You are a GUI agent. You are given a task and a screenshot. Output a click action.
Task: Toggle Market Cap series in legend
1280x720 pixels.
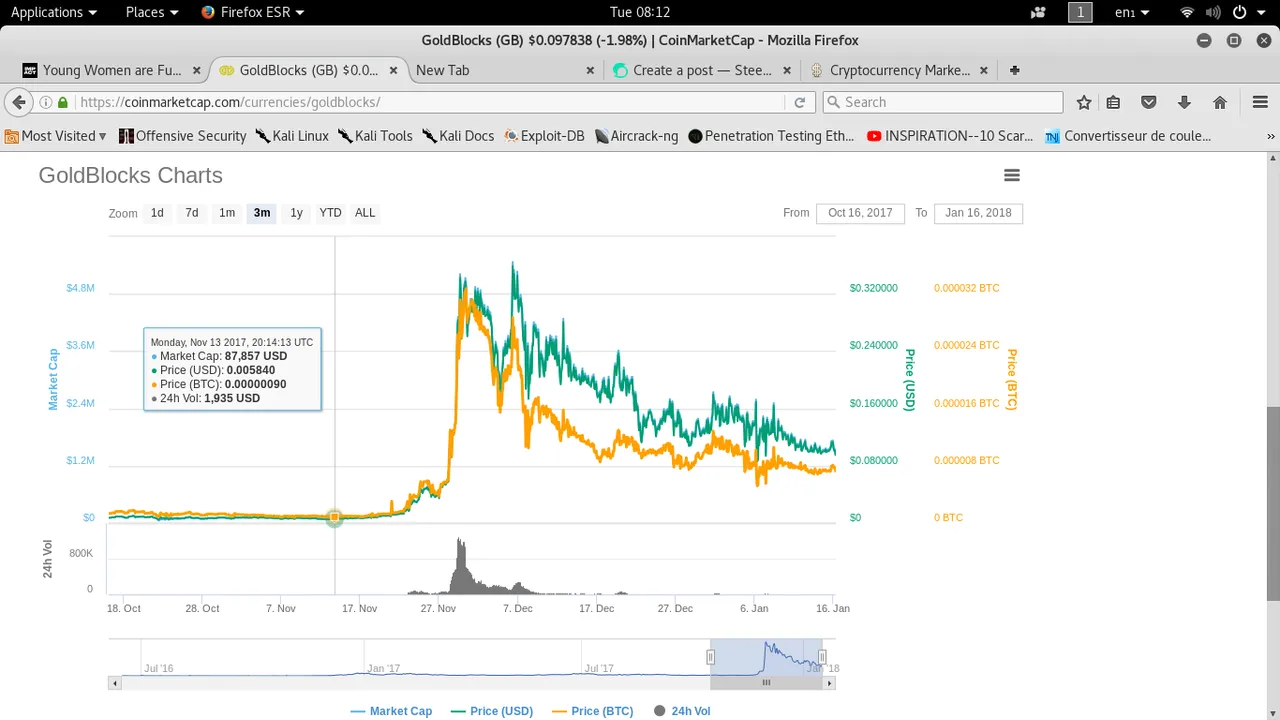[391, 711]
